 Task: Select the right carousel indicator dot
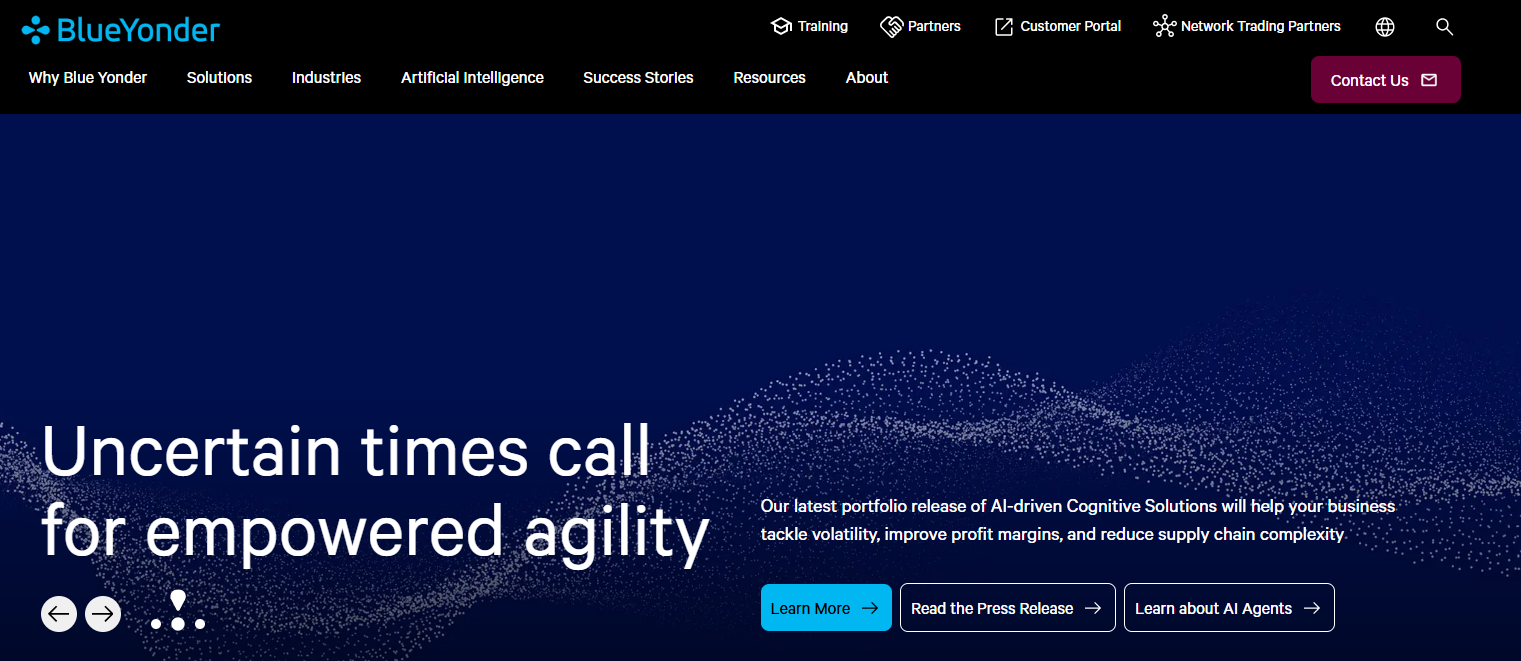[200, 624]
